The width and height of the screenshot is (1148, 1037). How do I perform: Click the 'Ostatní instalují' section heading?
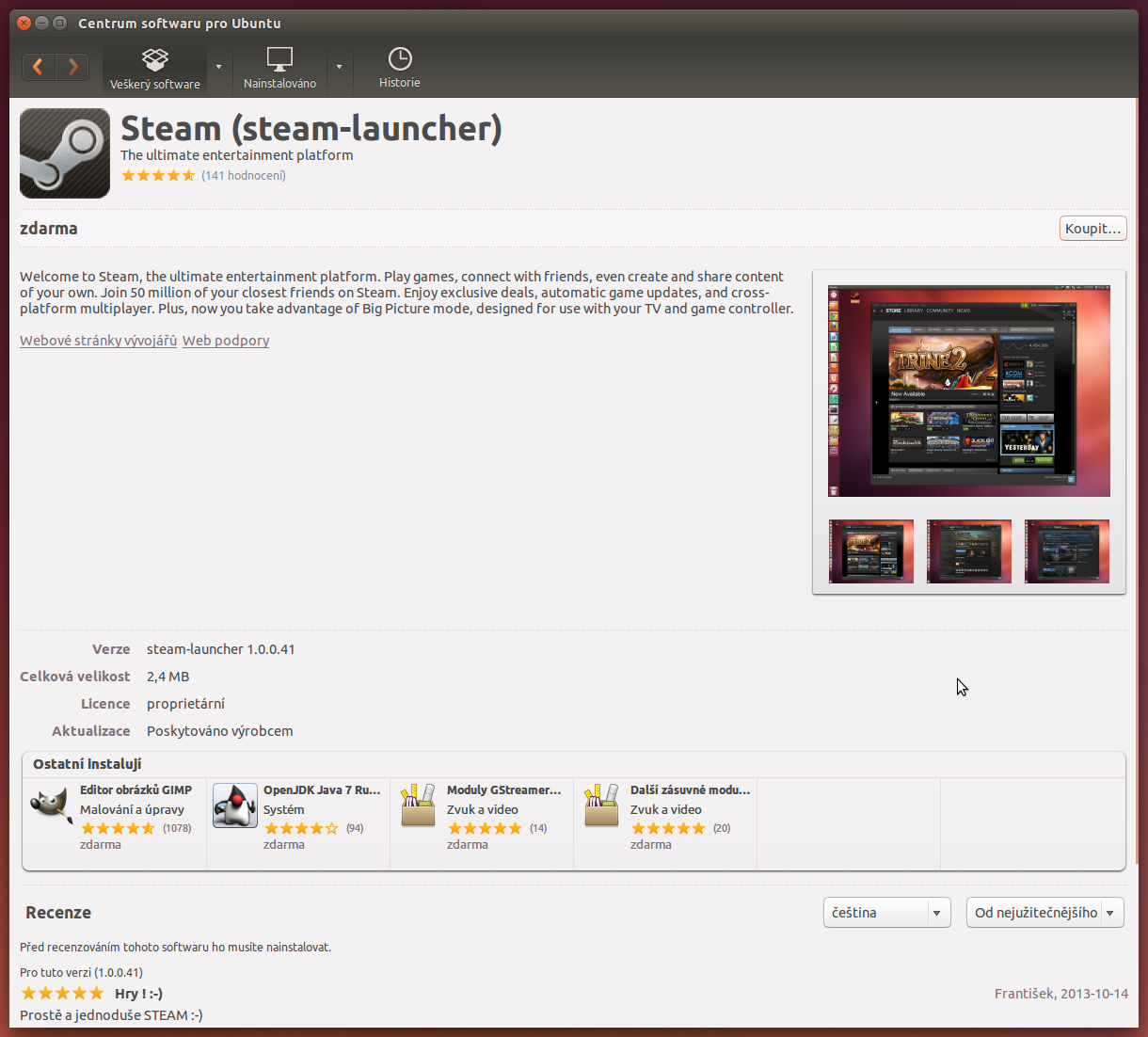click(x=88, y=764)
